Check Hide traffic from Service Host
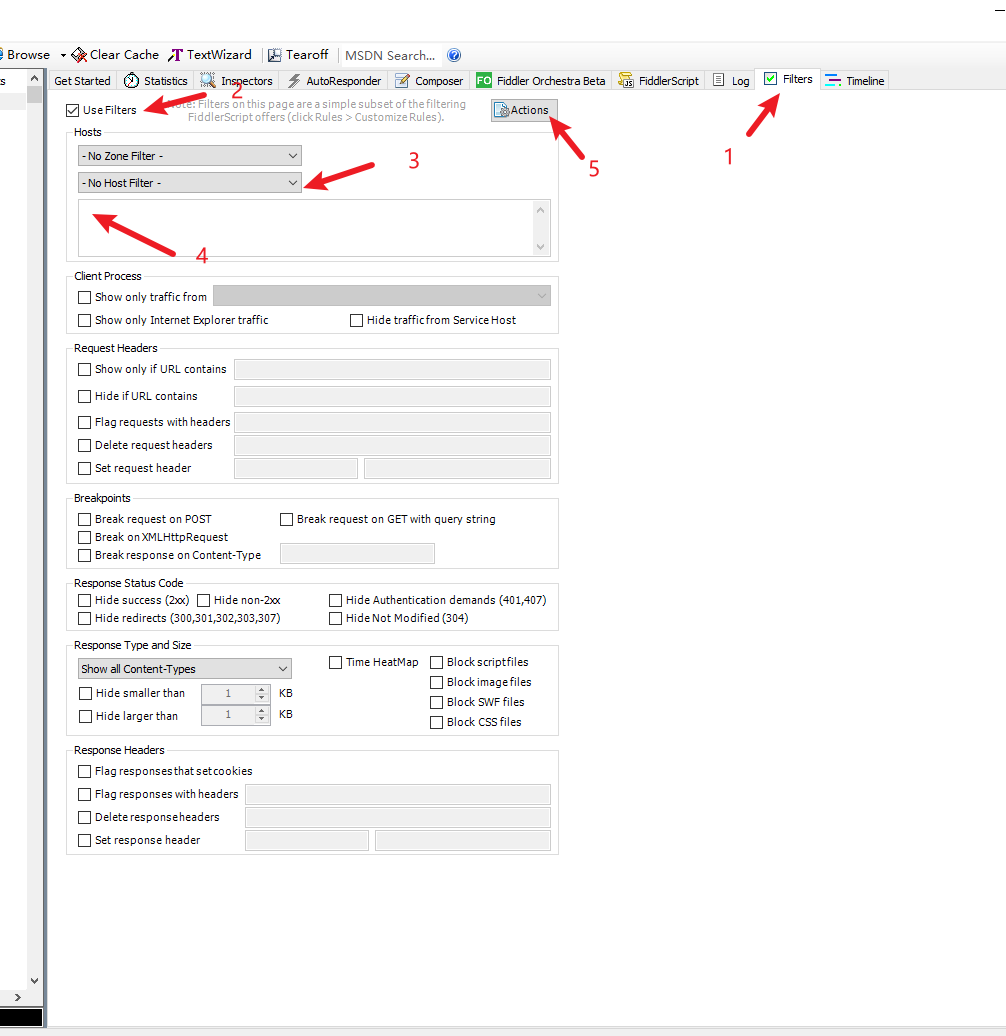1006x1036 pixels. coord(357,320)
